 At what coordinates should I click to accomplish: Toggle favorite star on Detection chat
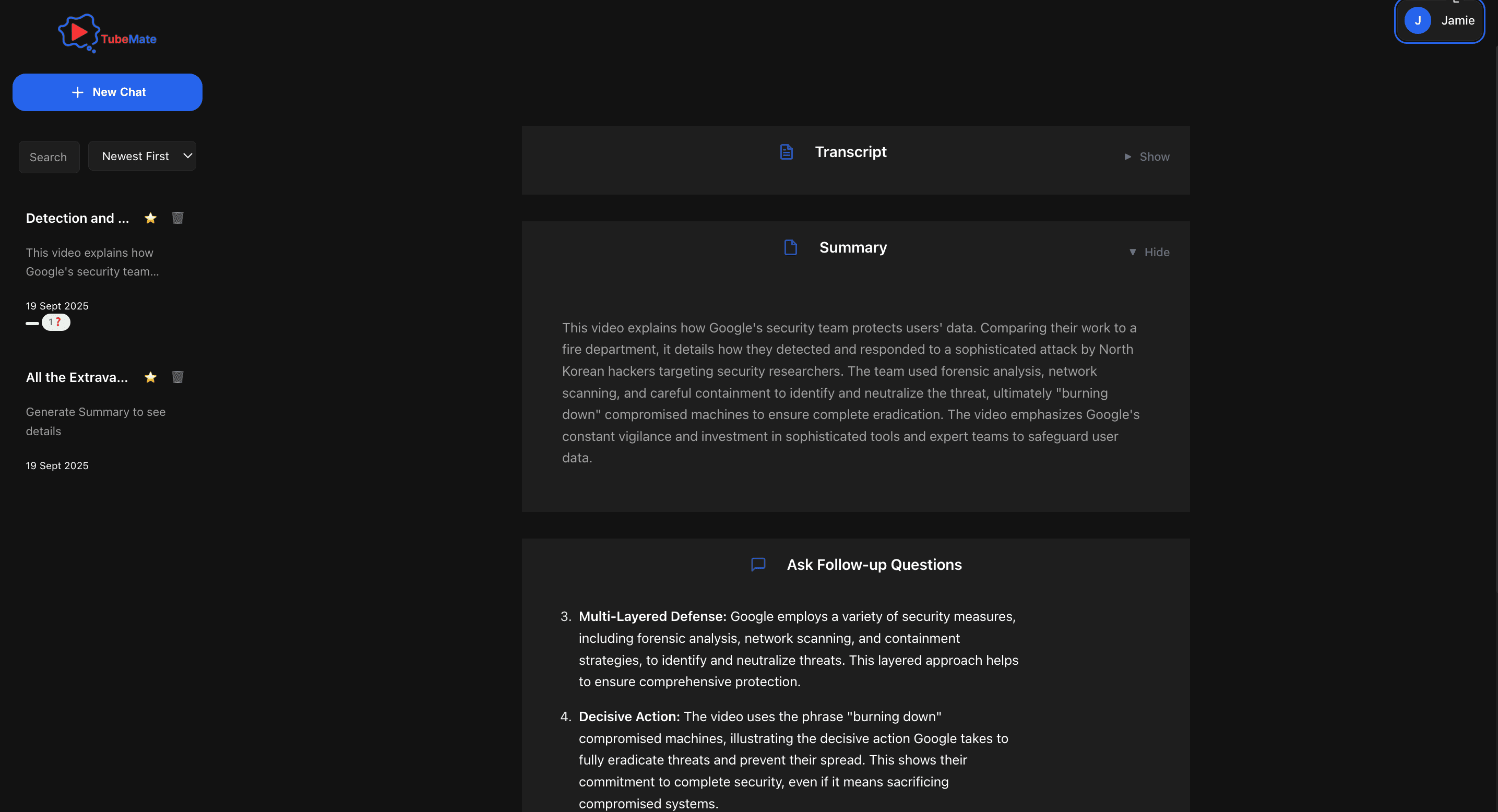150,218
